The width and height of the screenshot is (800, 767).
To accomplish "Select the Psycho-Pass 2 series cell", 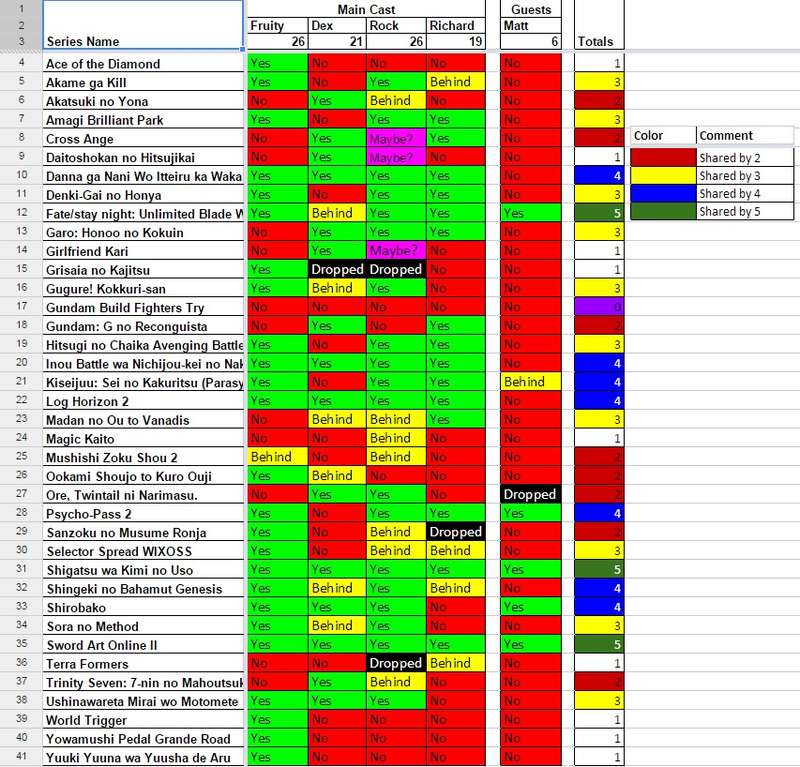I will (x=143, y=514).
